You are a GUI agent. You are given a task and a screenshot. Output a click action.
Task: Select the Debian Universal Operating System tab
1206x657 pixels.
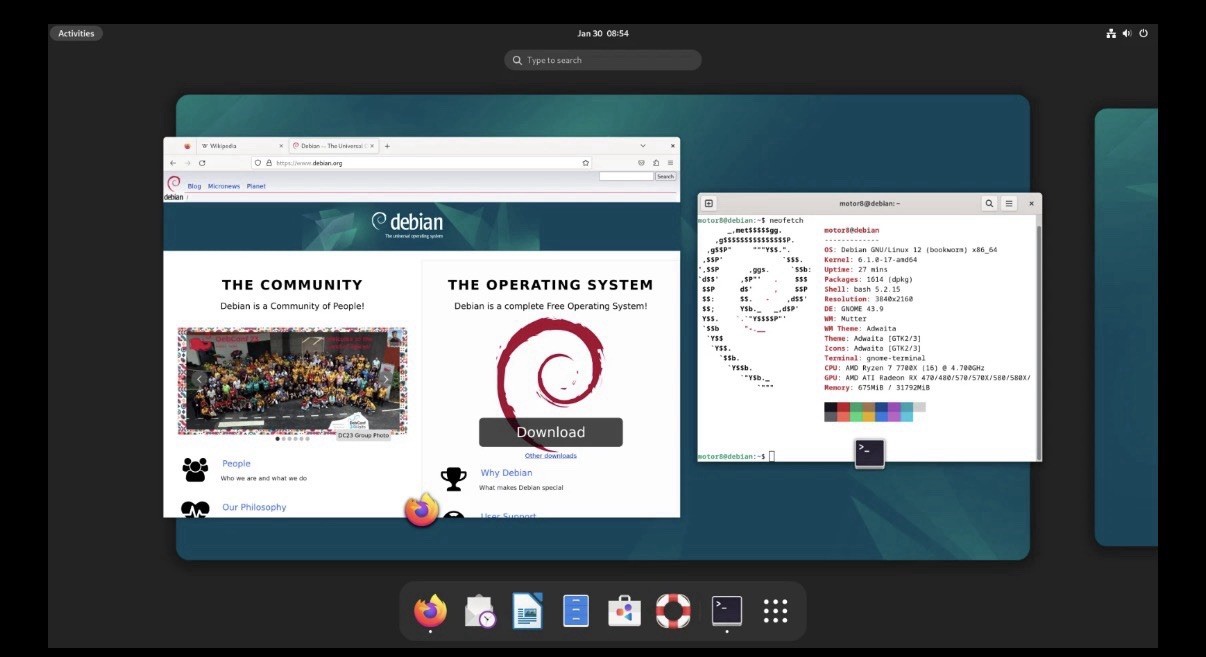click(x=333, y=146)
